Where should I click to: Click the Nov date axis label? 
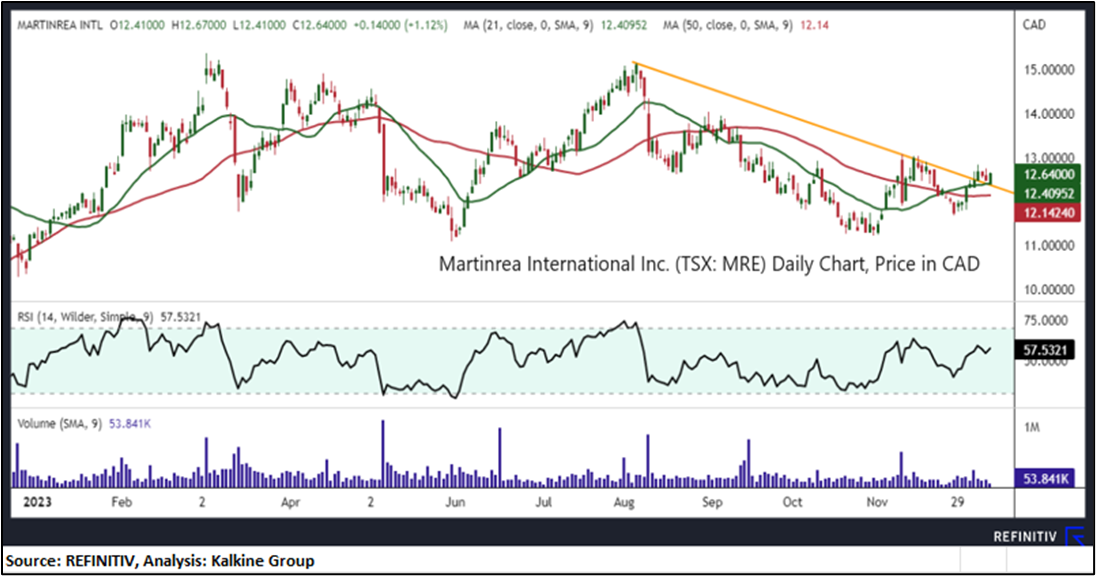(x=877, y=502)
